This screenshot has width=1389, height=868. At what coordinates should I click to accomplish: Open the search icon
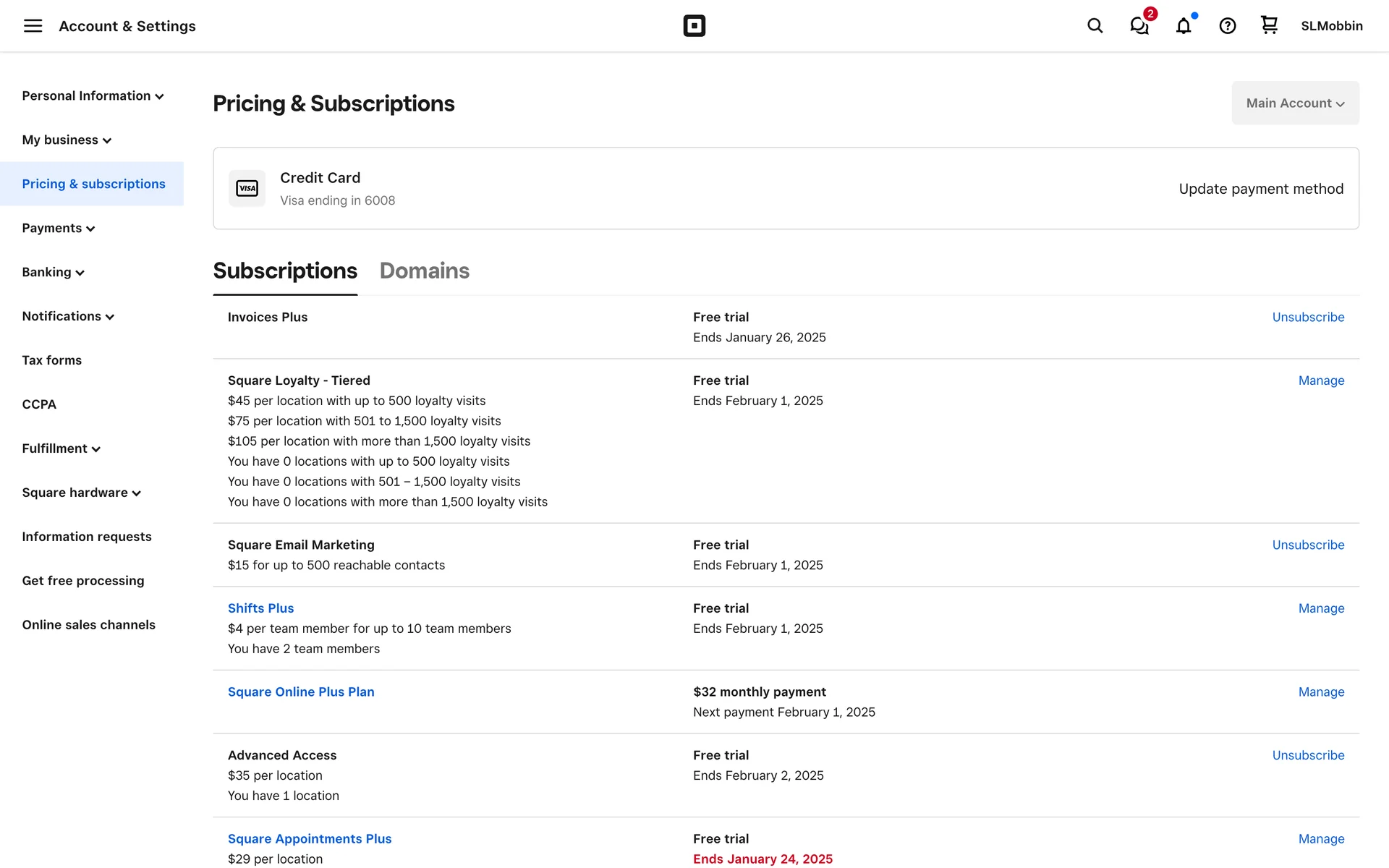pos(1095,26)
